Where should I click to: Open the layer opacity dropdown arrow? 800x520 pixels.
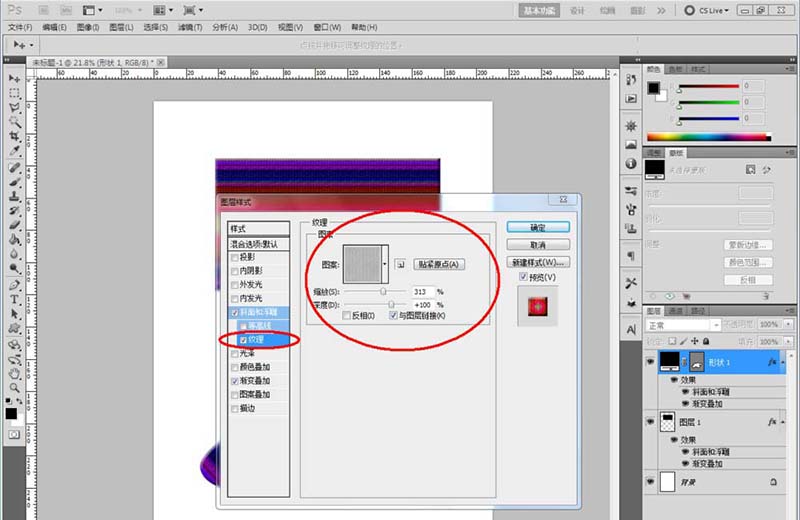(789, 325)
